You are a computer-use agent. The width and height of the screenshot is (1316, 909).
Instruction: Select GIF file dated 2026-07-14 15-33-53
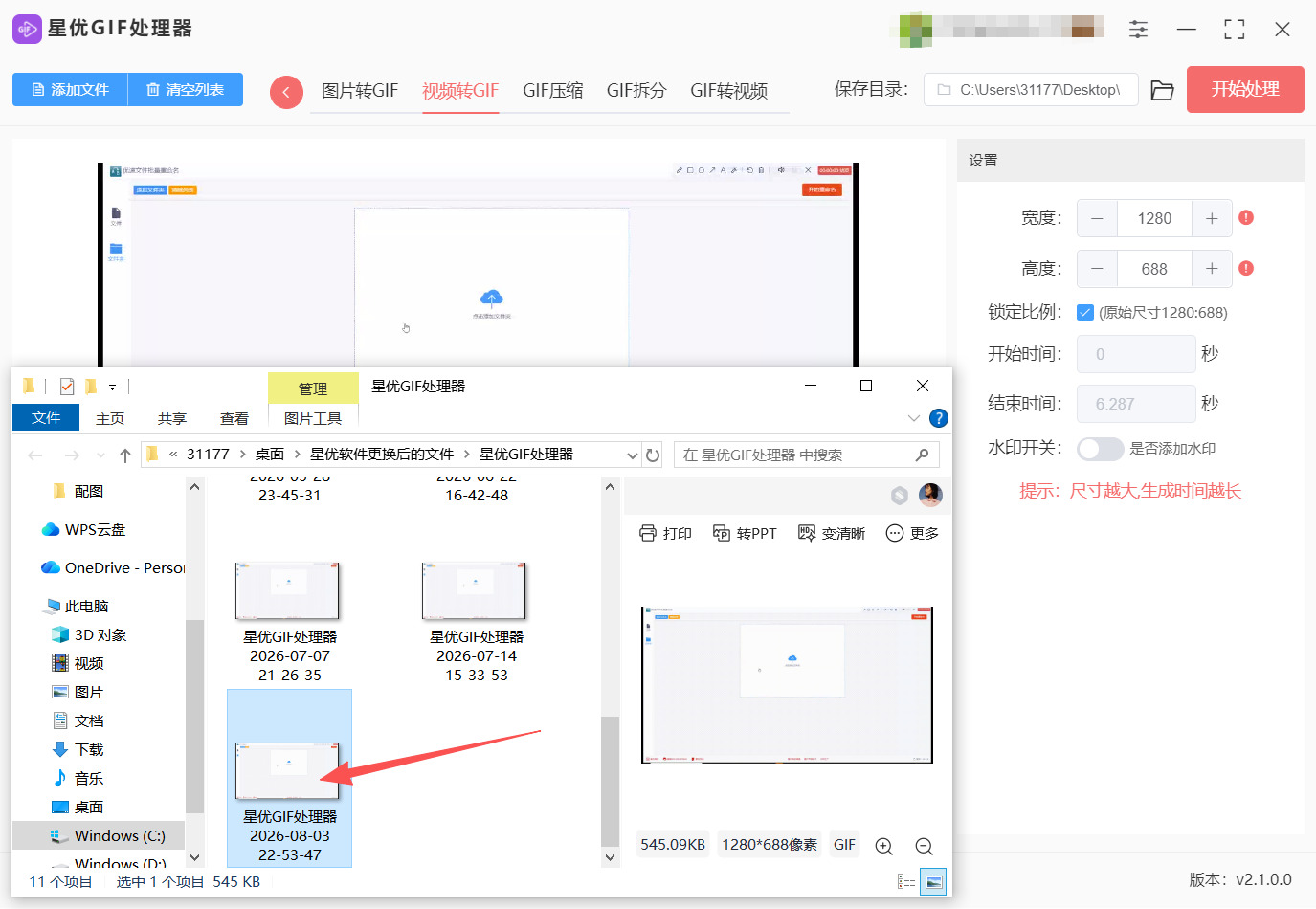[x=476, y=622]
